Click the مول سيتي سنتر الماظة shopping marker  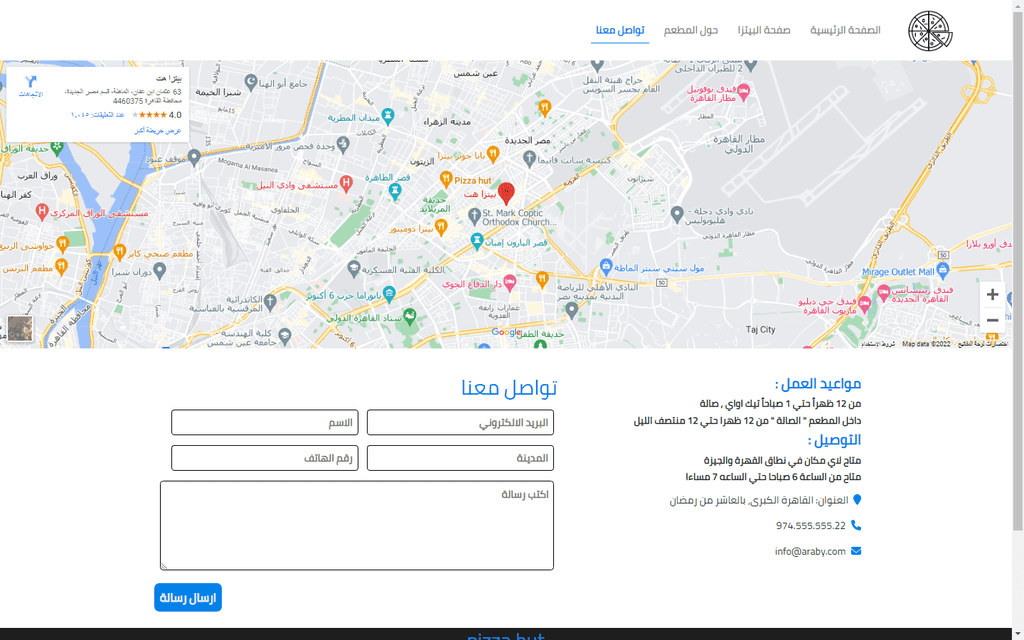pos(606,266)
